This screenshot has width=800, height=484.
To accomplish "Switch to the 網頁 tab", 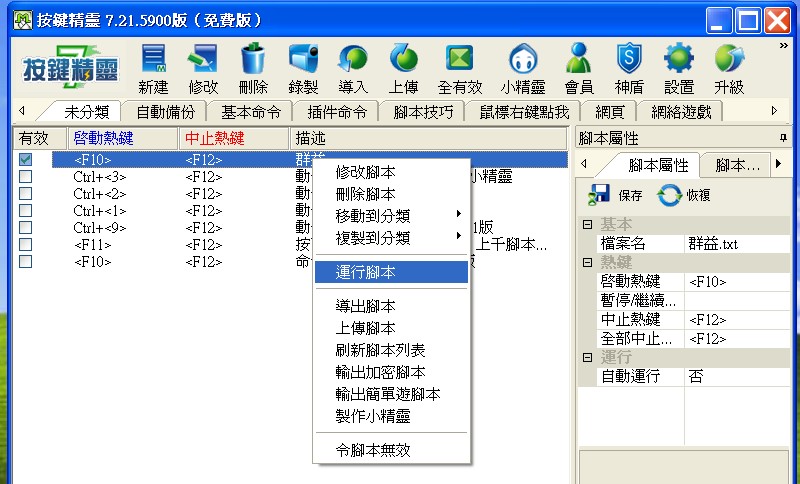I will point(610,112).
